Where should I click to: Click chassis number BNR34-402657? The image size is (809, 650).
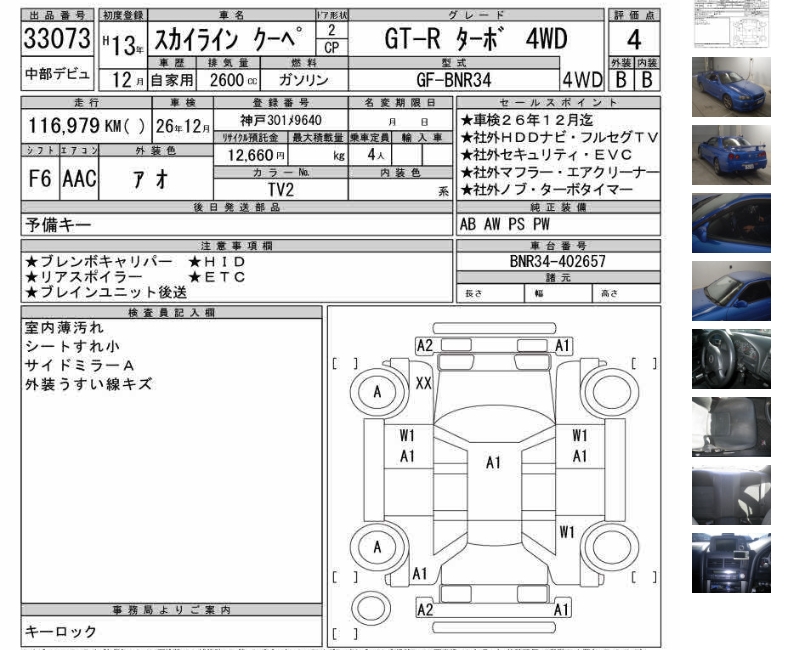[x=558, y=261]
